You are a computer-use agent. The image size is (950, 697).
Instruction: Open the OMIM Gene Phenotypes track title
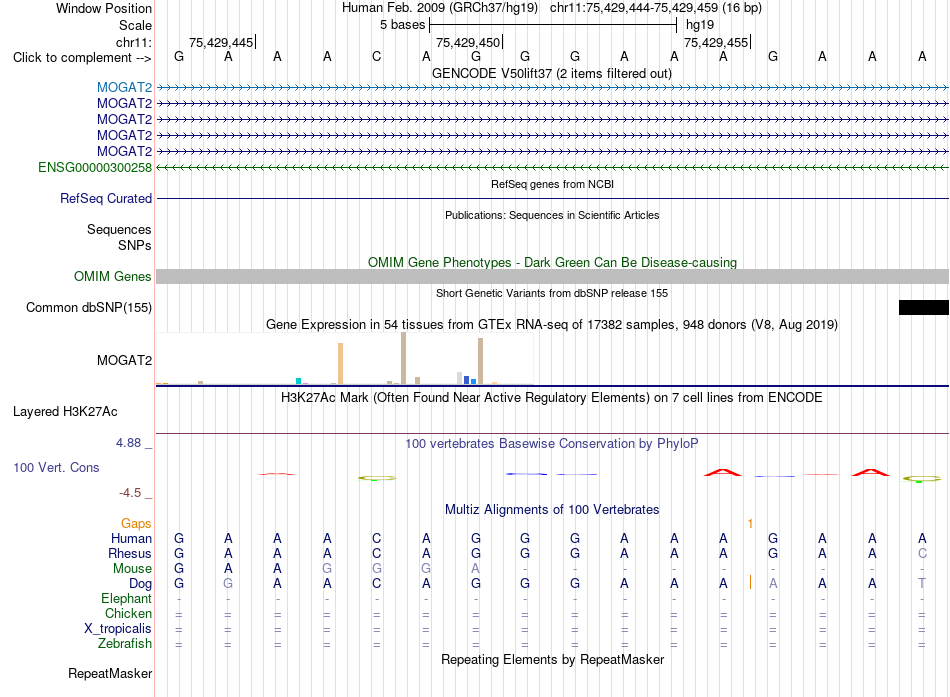click(552, 262)
